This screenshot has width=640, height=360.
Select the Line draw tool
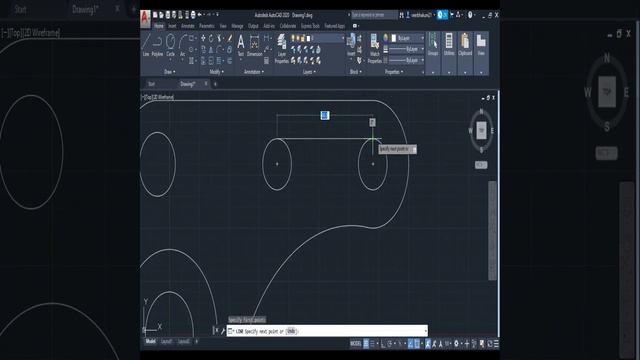click(x=146, y=45)
